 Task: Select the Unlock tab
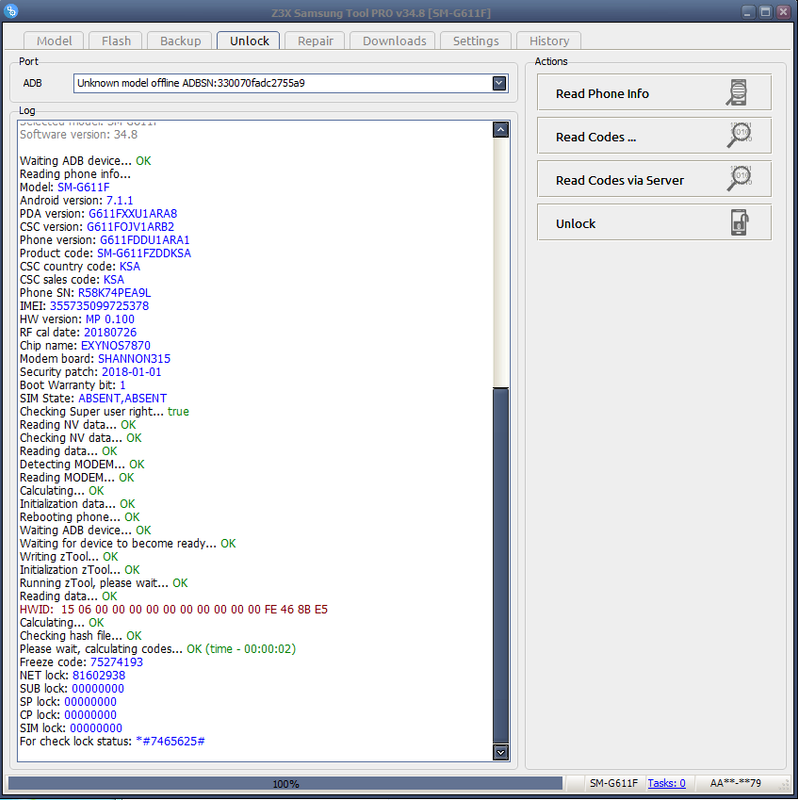(249, 41)
